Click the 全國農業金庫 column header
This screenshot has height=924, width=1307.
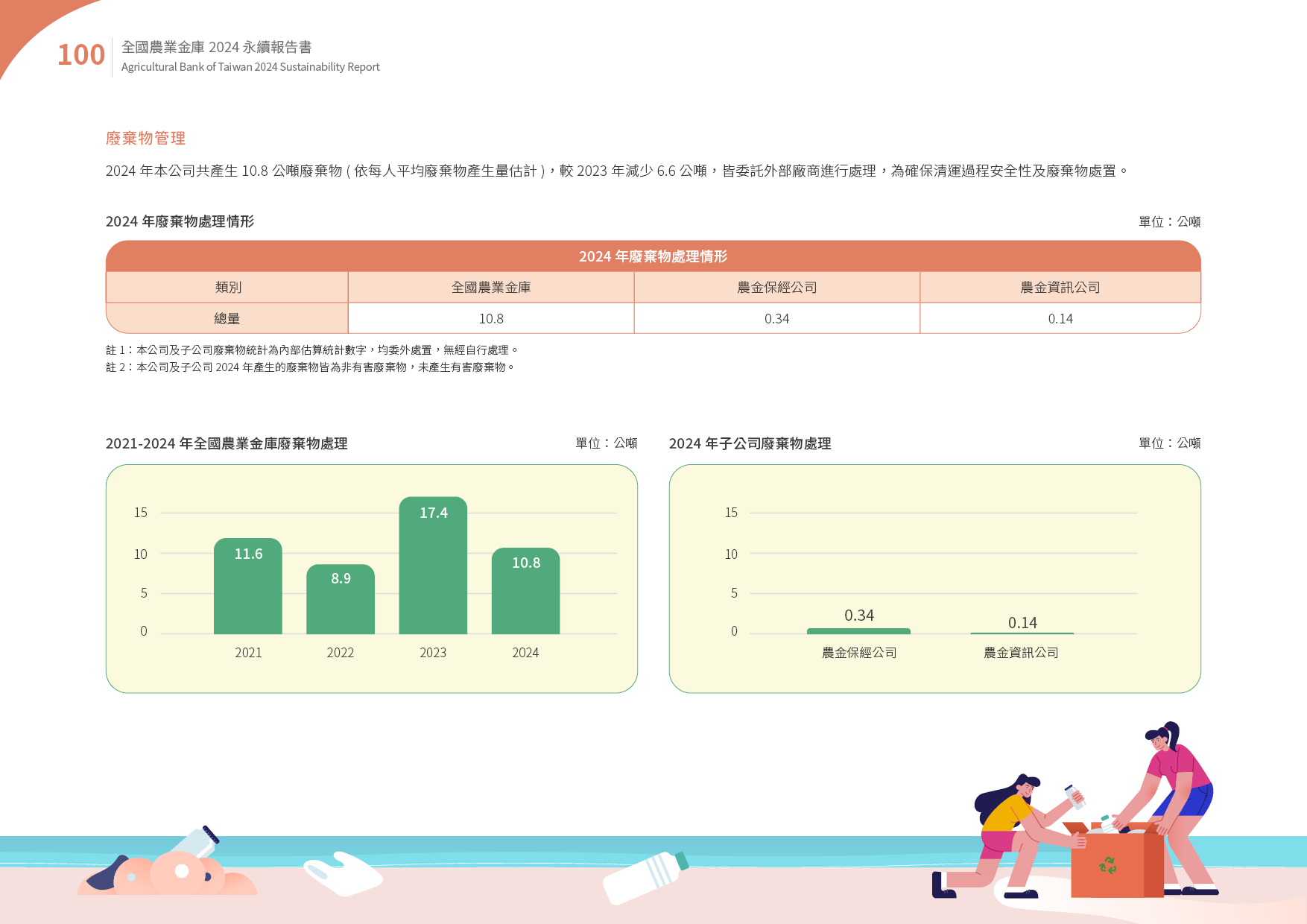[491, 288]
